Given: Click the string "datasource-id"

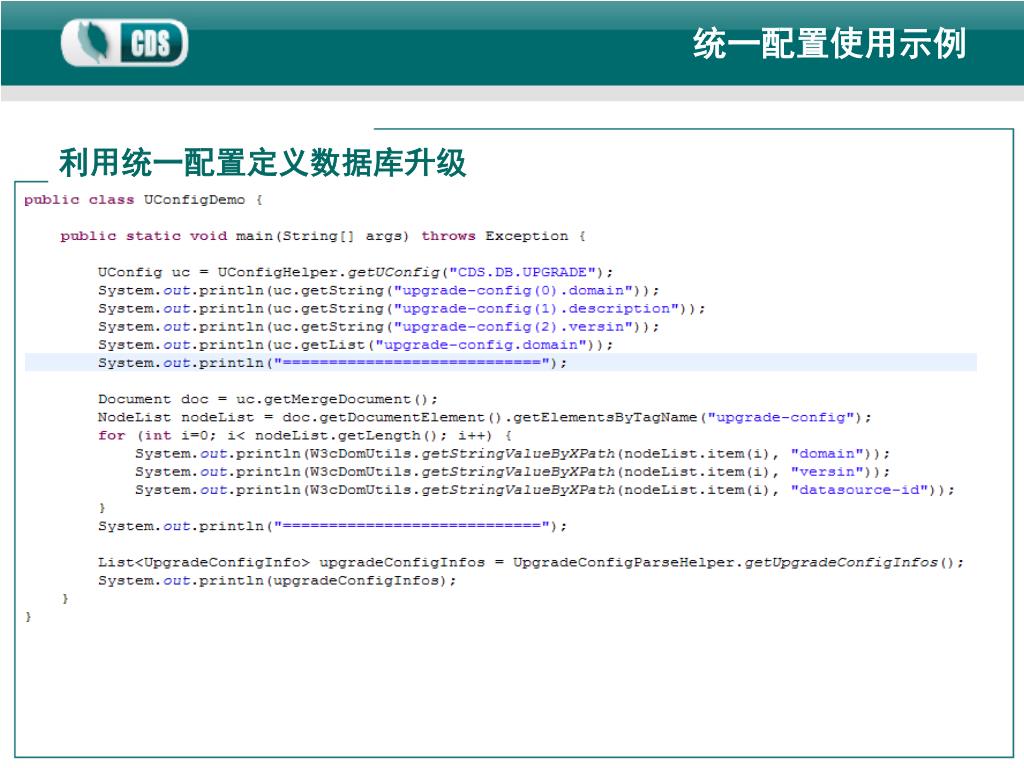Looking at the screenshot, I should tap(860, 490).
